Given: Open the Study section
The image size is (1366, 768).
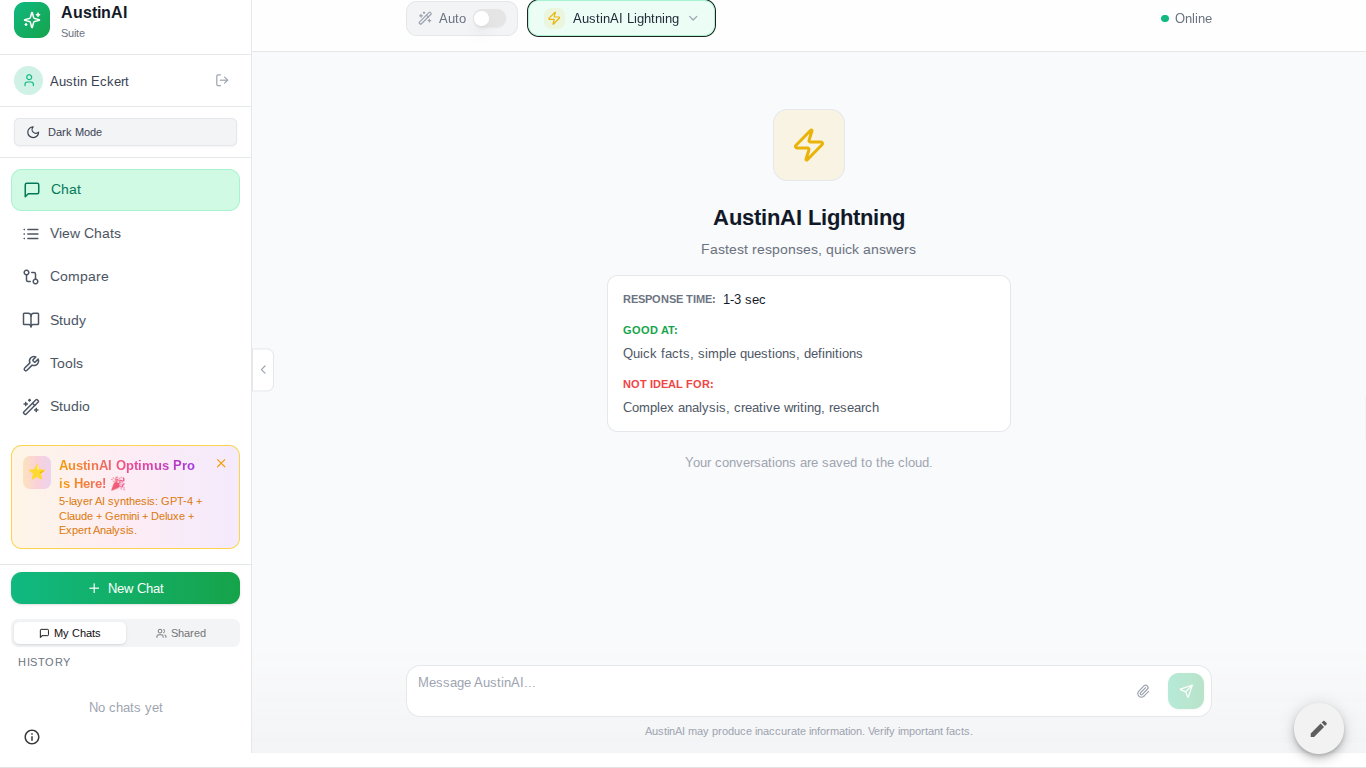Looking at the screenshot, I should (x=125, y=320).
